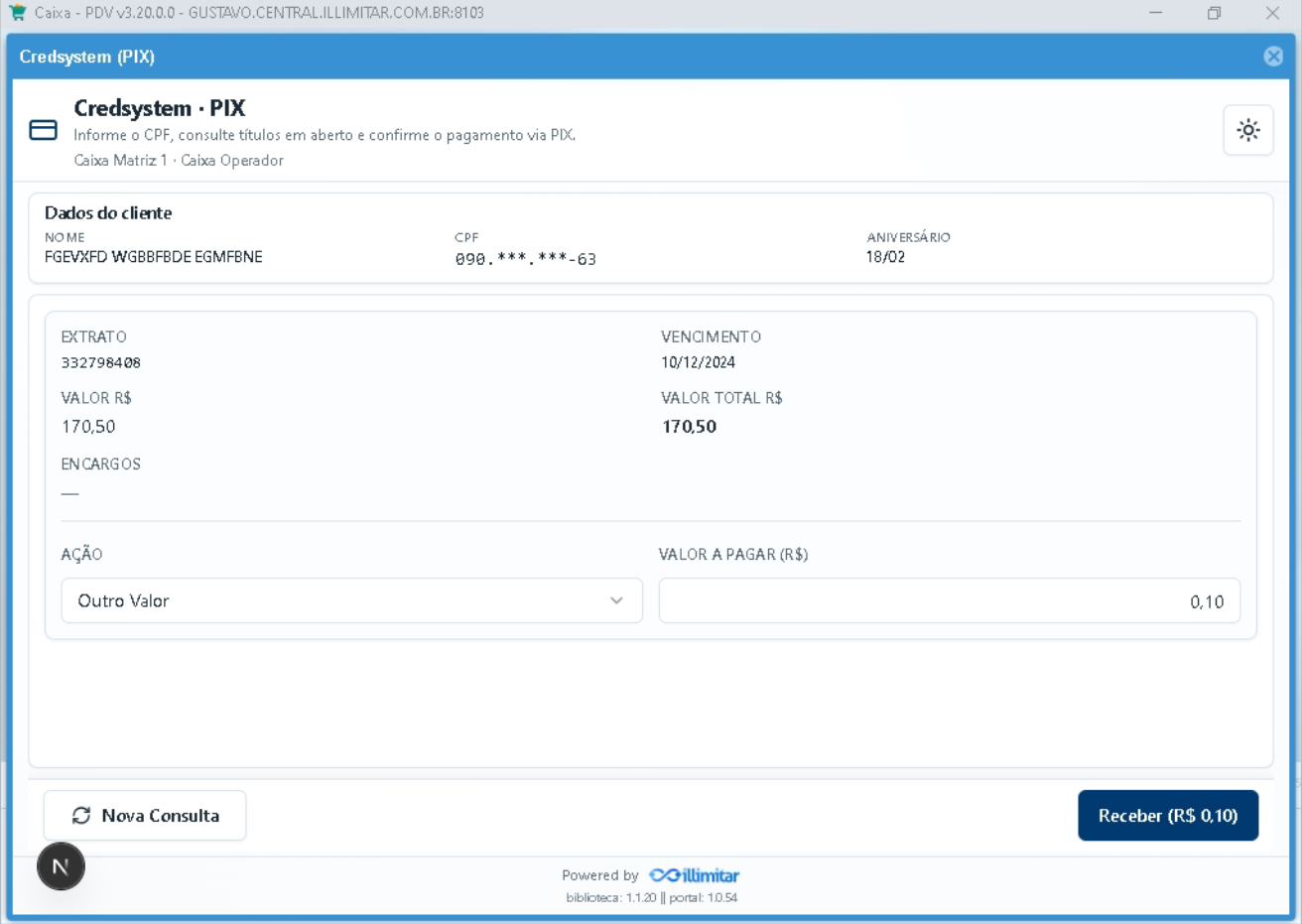Click the Valor a Pagar input field
The image size is (1302, 924).
[950, 600]
